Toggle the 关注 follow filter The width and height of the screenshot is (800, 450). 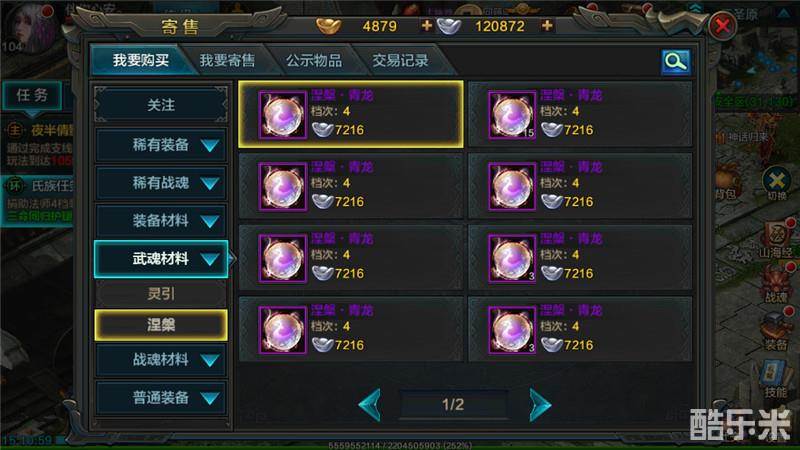tap(161, 105)
